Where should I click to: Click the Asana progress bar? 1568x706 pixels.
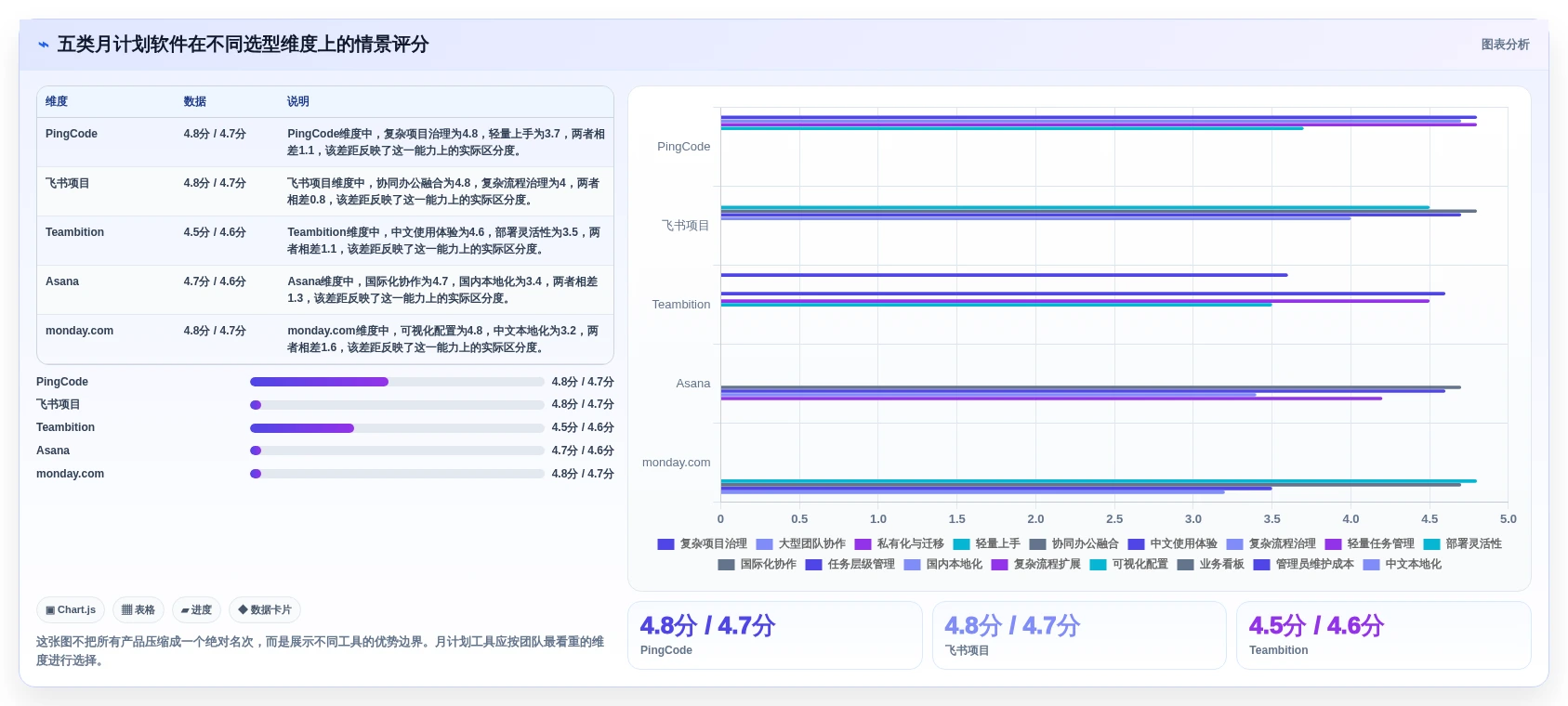[397, 451]
